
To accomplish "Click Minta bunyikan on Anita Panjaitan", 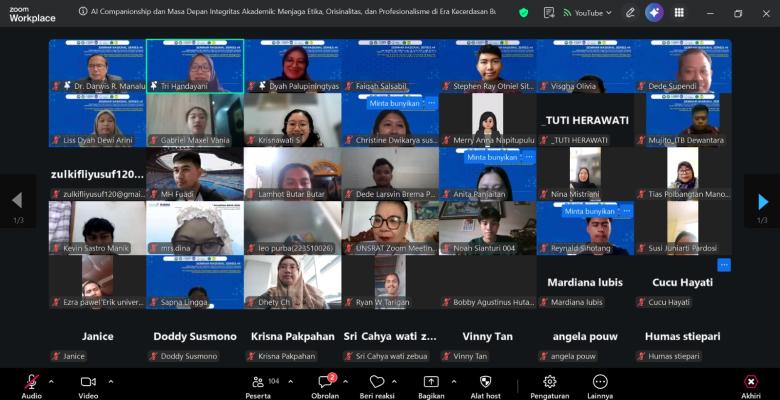I will tap(492, 157).
